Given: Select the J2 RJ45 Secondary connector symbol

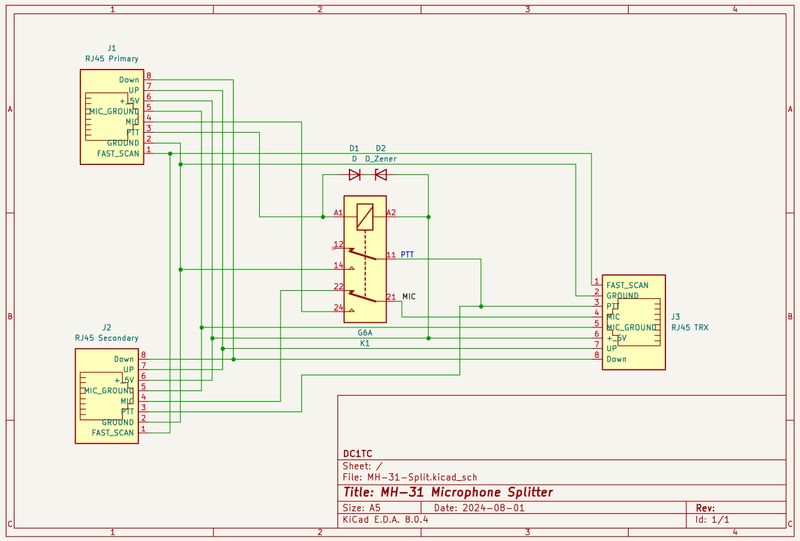Looking at the screenshot, I should coord(106,396).
